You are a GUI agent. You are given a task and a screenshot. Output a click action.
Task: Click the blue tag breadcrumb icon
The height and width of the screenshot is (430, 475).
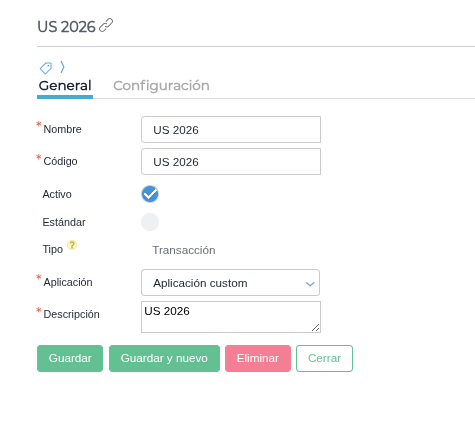pos(46,68)
